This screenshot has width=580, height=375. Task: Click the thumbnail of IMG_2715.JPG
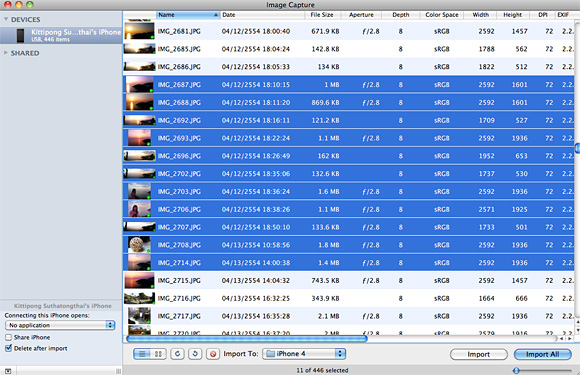[139, 280]
